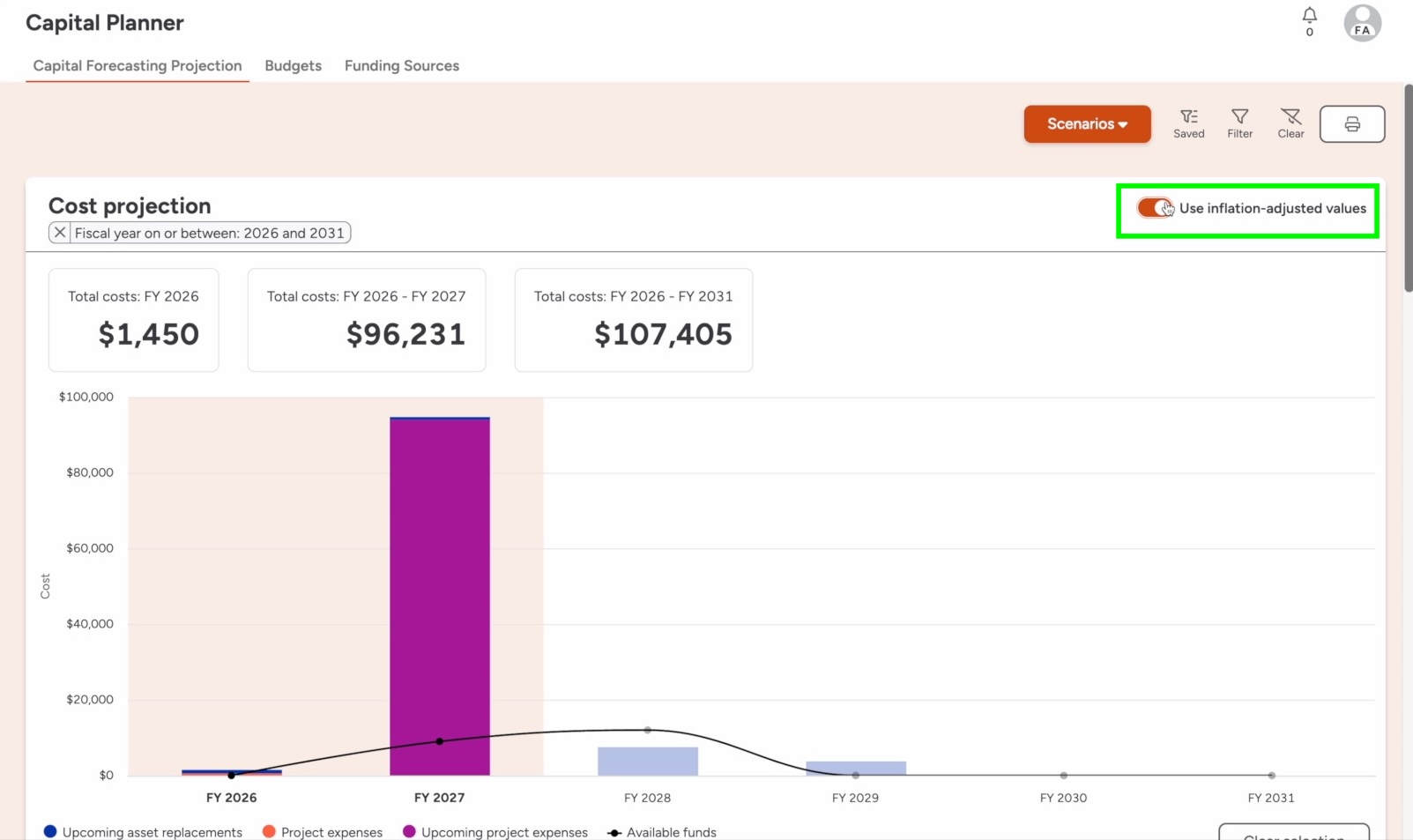Click the print button icon
The width and height of the screenshot is (1413, 840).
pos(1351,124)
